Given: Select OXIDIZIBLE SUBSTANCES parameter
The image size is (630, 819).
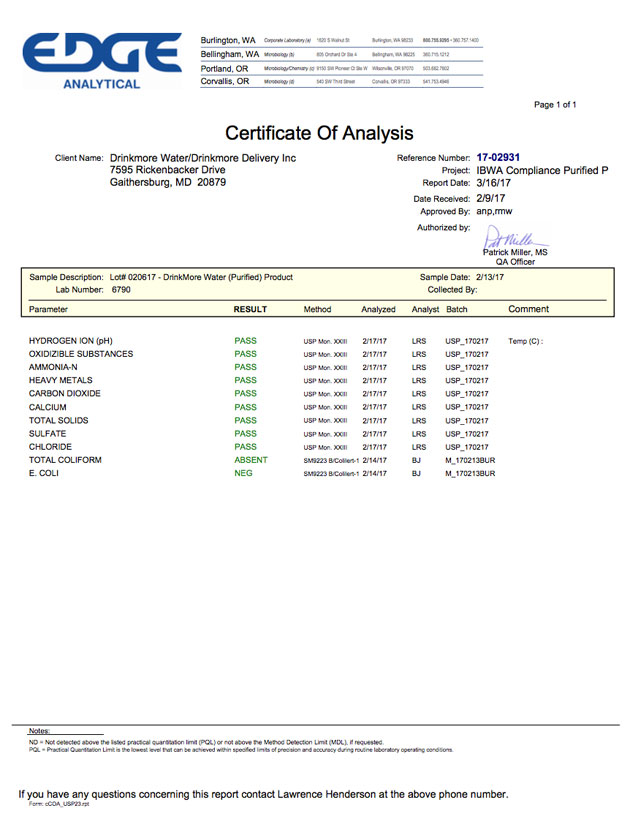Looking at the screenshot, I should click(x=81, y=354).
